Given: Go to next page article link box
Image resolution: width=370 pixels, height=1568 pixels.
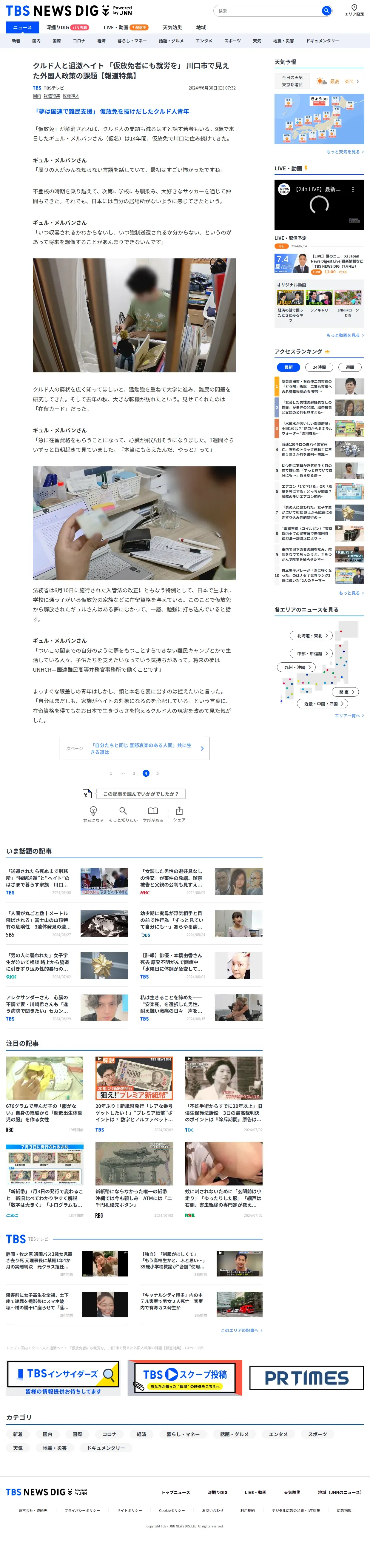Looking at the screenshot, I should (x=135, y=749).
